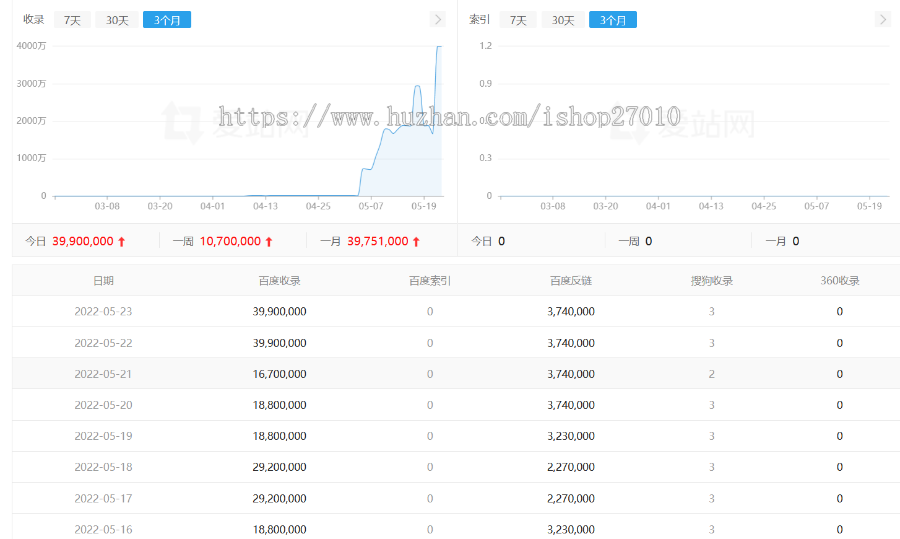Click 3,740,000 反链 for 2022-05-21
Screen dimensions: 900x539
(571, 374)
